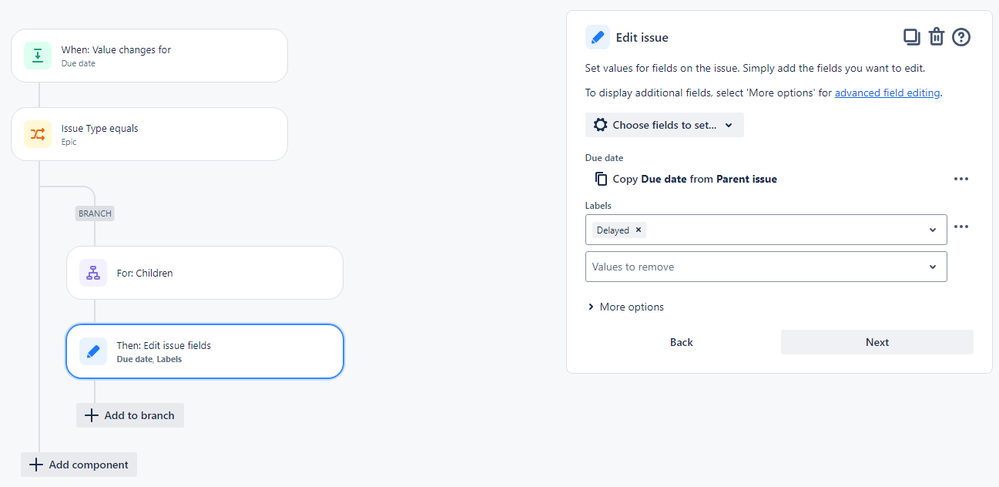Open Choose fields to set dropdown
The image size is (999, 487).
665,125
